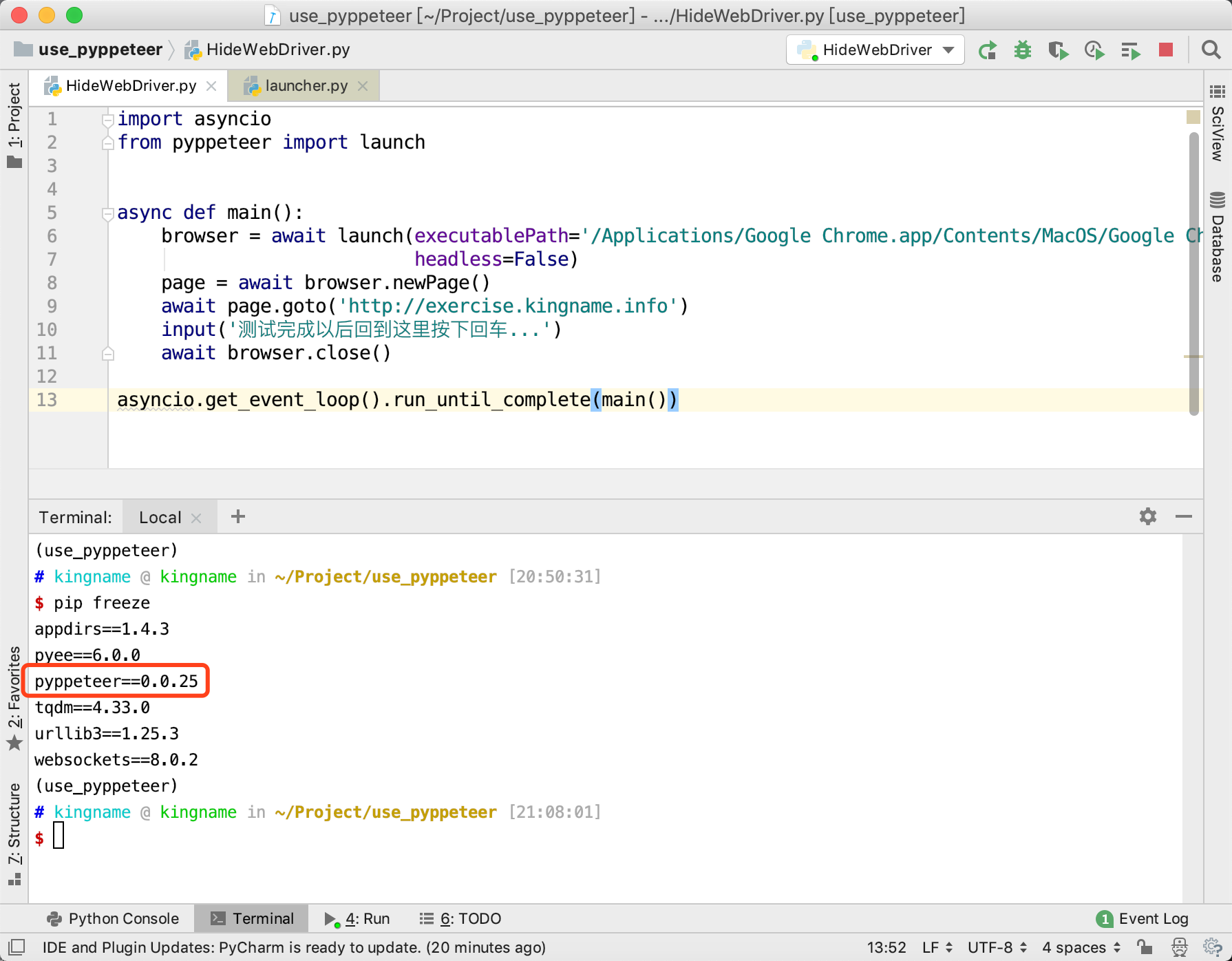Open the Favorites tool window
Screen dimensions: 1232x961
click(x=14, y=698)
